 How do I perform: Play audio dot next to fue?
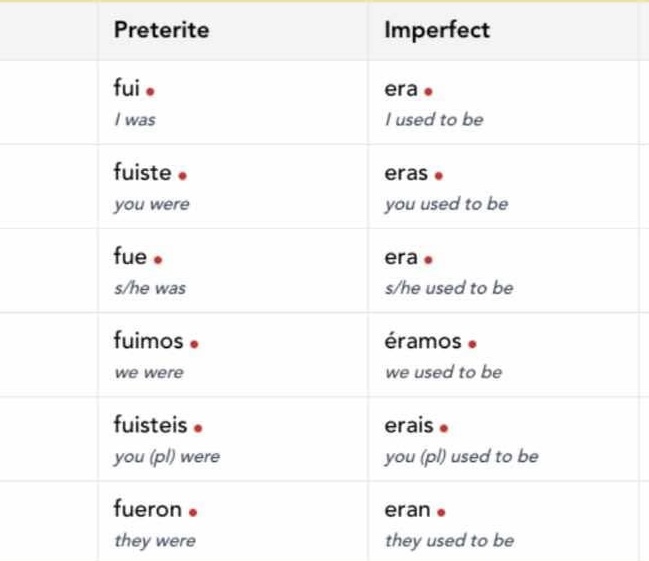[158, 260]
